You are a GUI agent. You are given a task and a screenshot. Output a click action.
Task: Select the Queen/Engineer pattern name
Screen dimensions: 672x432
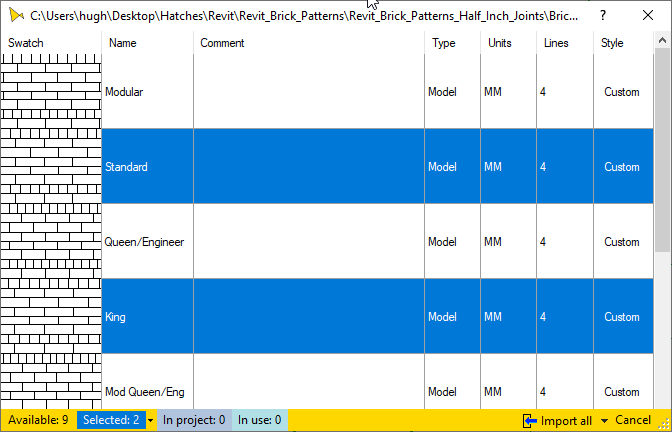(x=144, y=242)
